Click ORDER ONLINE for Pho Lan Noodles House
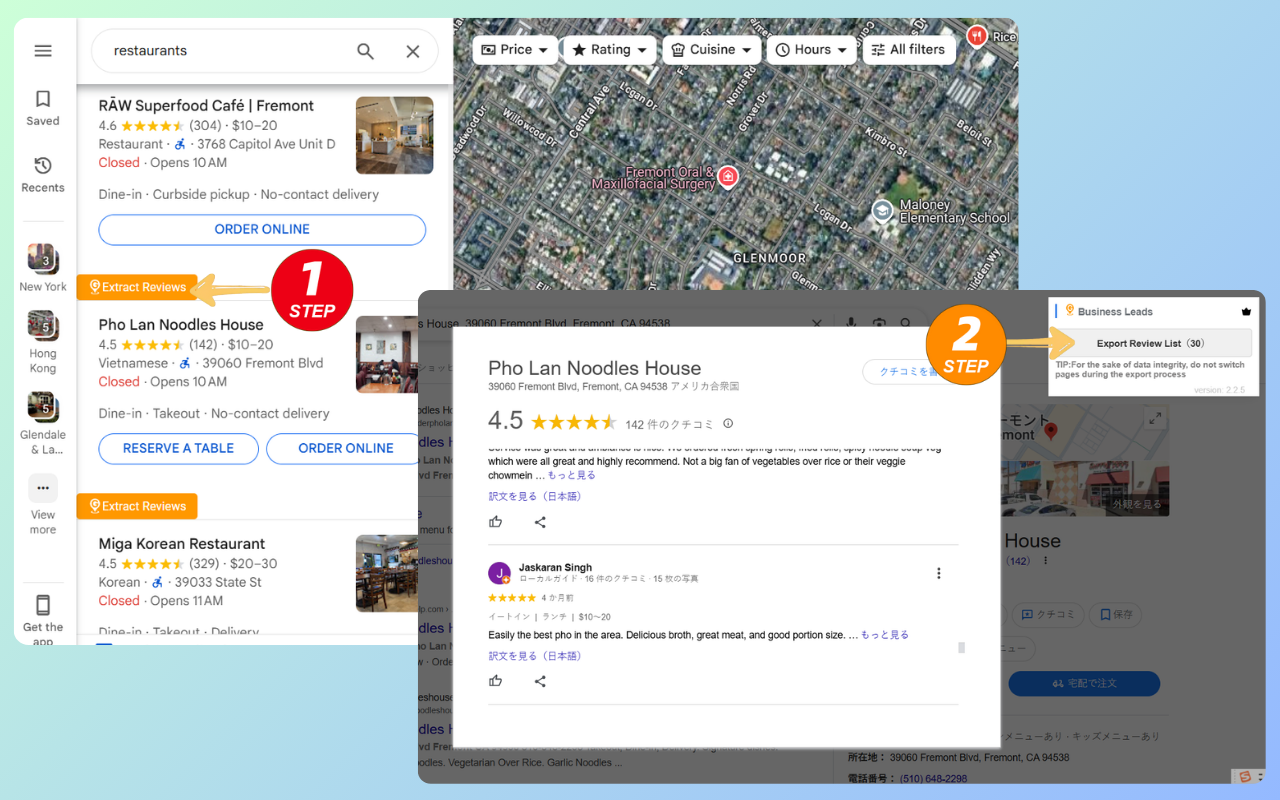Viewport: 1280px width, 800px height. click(x=345, y=448)
